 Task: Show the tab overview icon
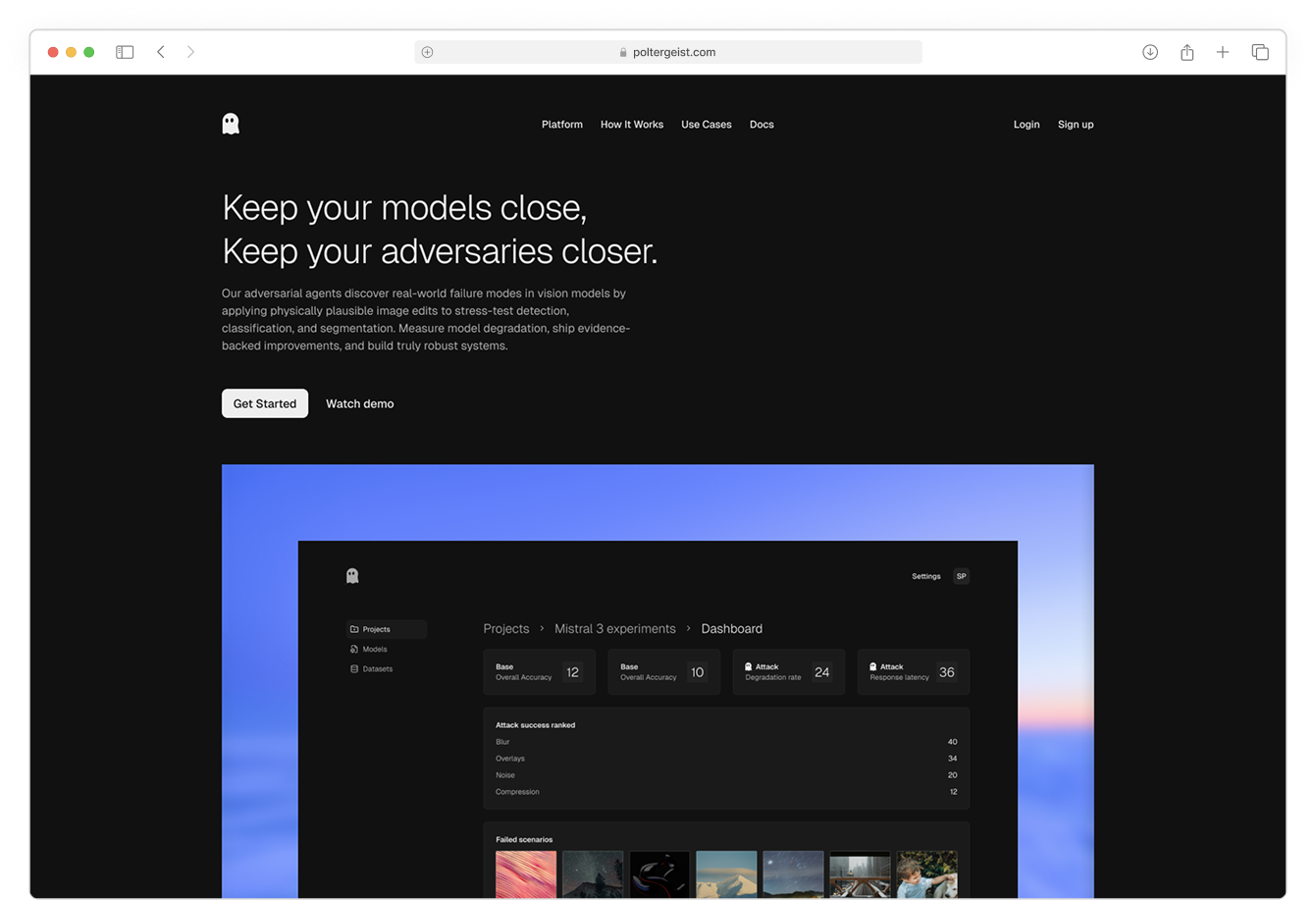click(x=1260, y=52)
